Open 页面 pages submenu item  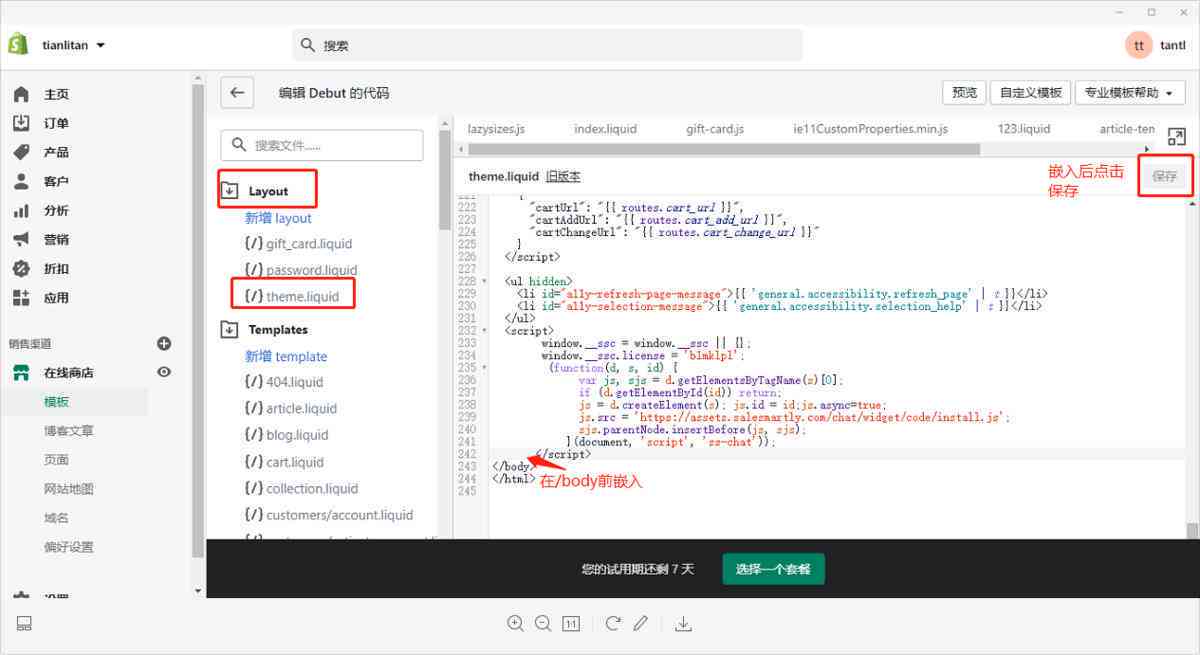coord(56,459)
